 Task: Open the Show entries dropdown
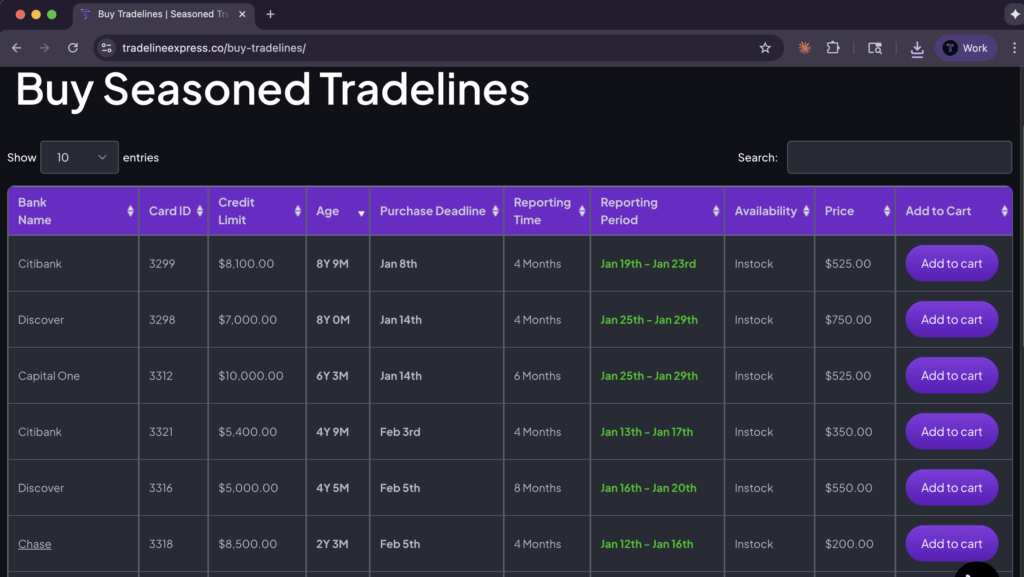tap(79, 157)
